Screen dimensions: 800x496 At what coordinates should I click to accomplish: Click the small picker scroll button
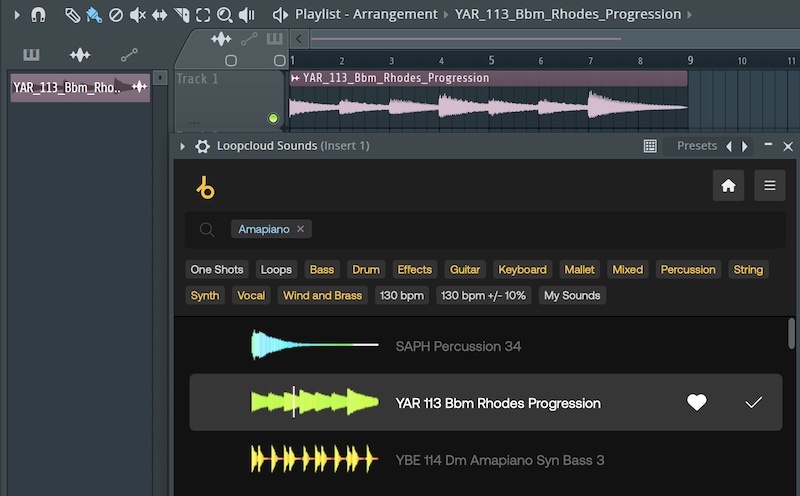click(160, 78)
